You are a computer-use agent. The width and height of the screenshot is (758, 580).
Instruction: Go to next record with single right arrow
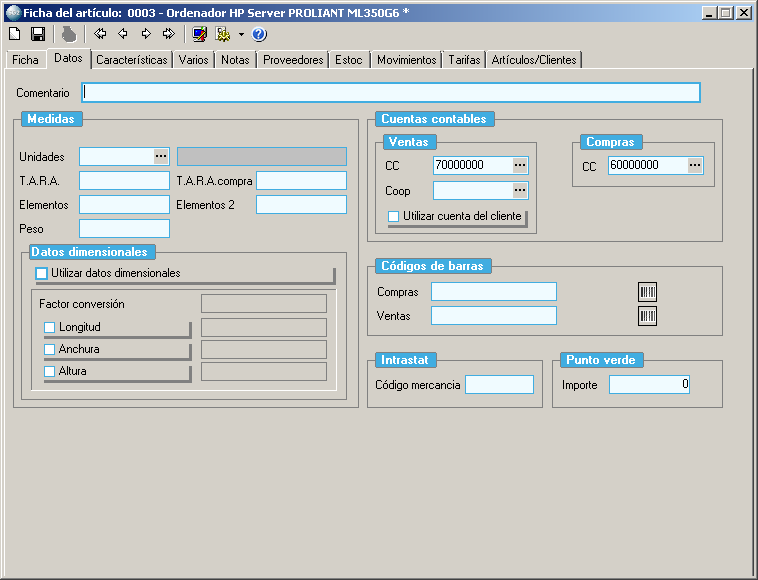tap(146, 34)
